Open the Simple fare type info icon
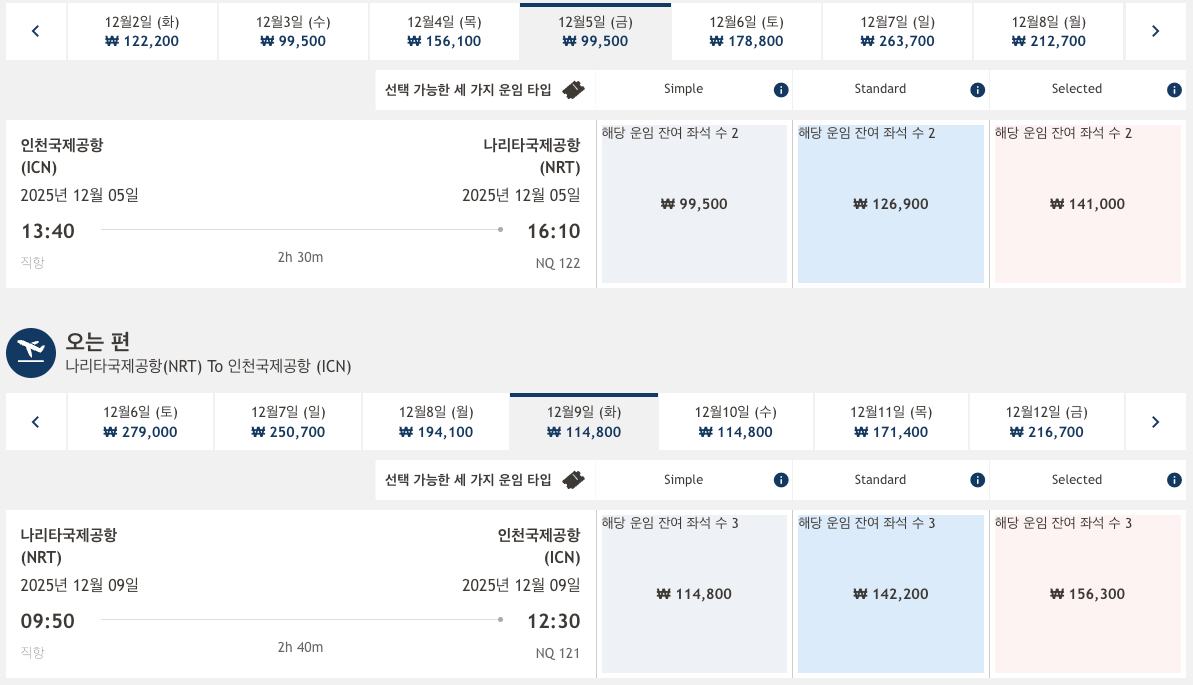Screen dimensions: 1193x685 coord(781,89)
